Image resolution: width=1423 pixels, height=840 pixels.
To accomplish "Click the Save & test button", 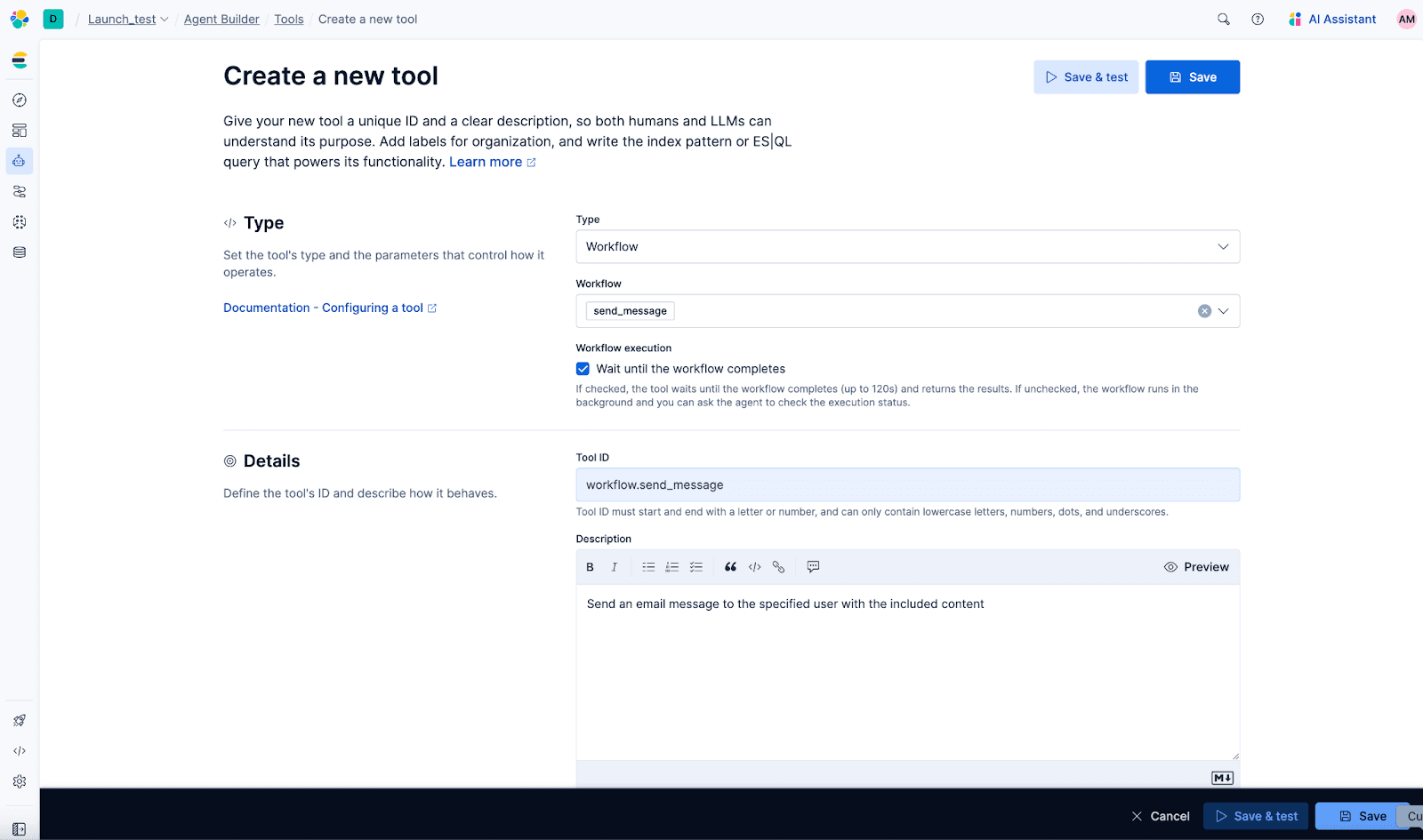I will pyautogui.click(x=1085, y=76).
